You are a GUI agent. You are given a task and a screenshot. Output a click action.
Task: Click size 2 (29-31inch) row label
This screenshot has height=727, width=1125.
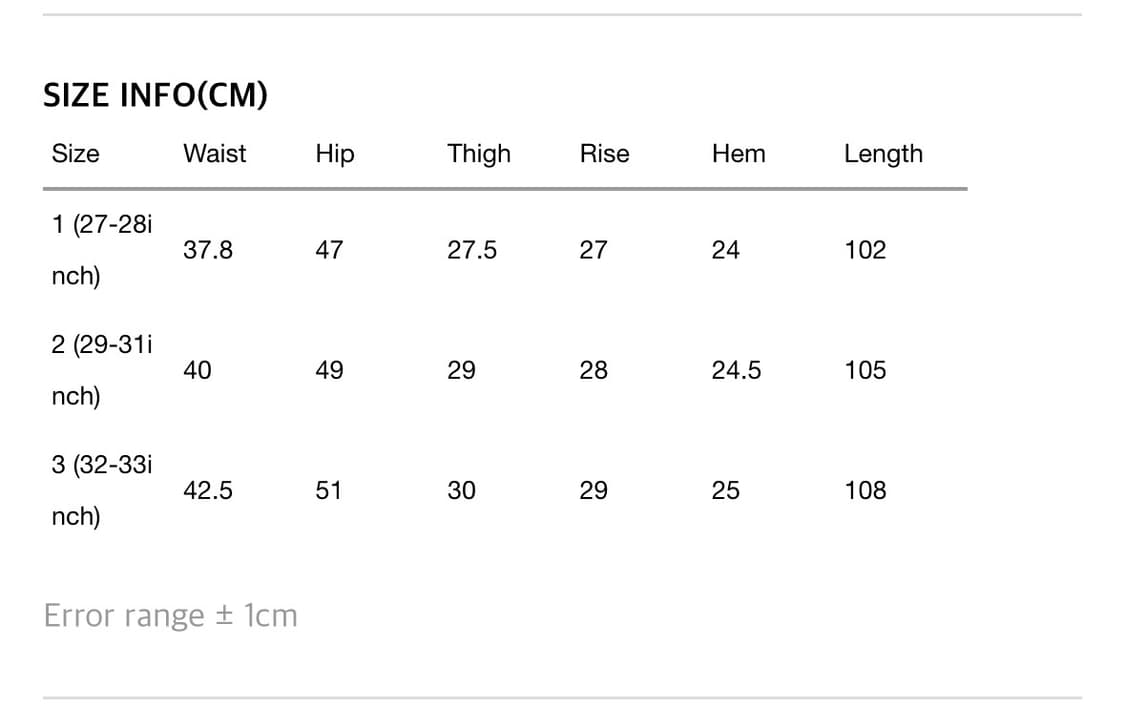coord(102,370)
